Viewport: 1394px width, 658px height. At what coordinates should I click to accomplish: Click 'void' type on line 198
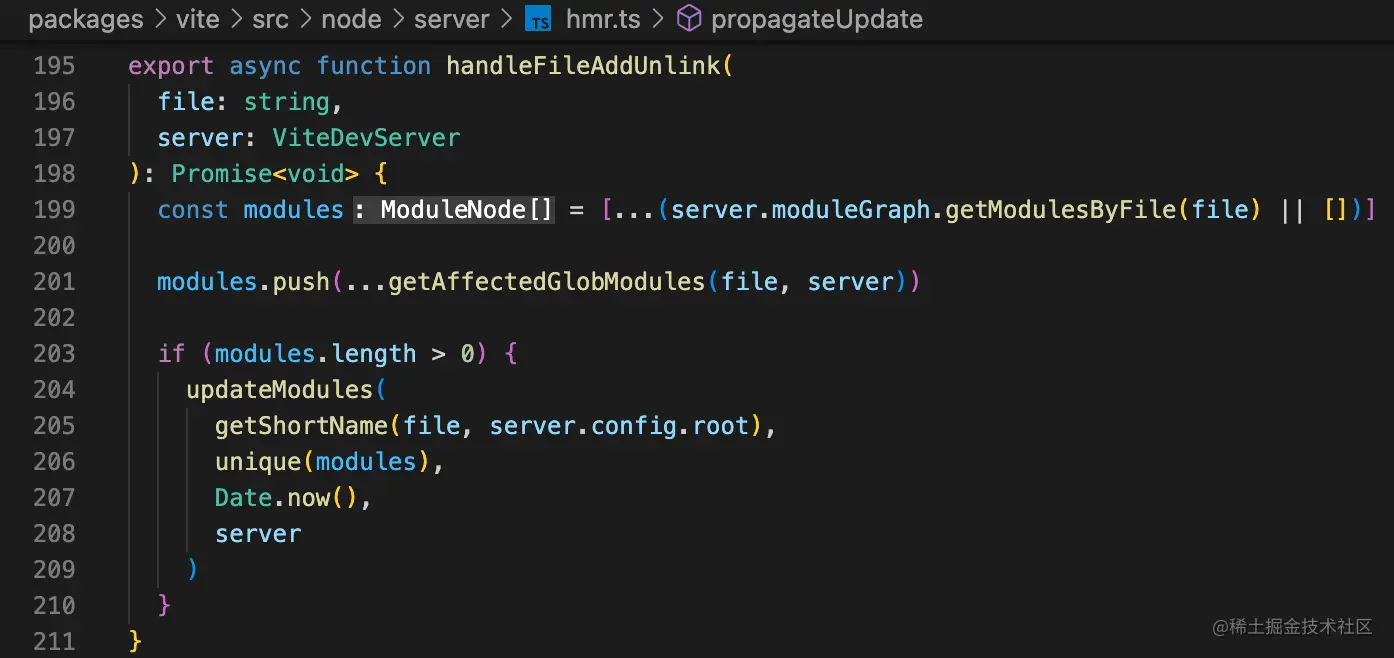[x=315, y=174]
